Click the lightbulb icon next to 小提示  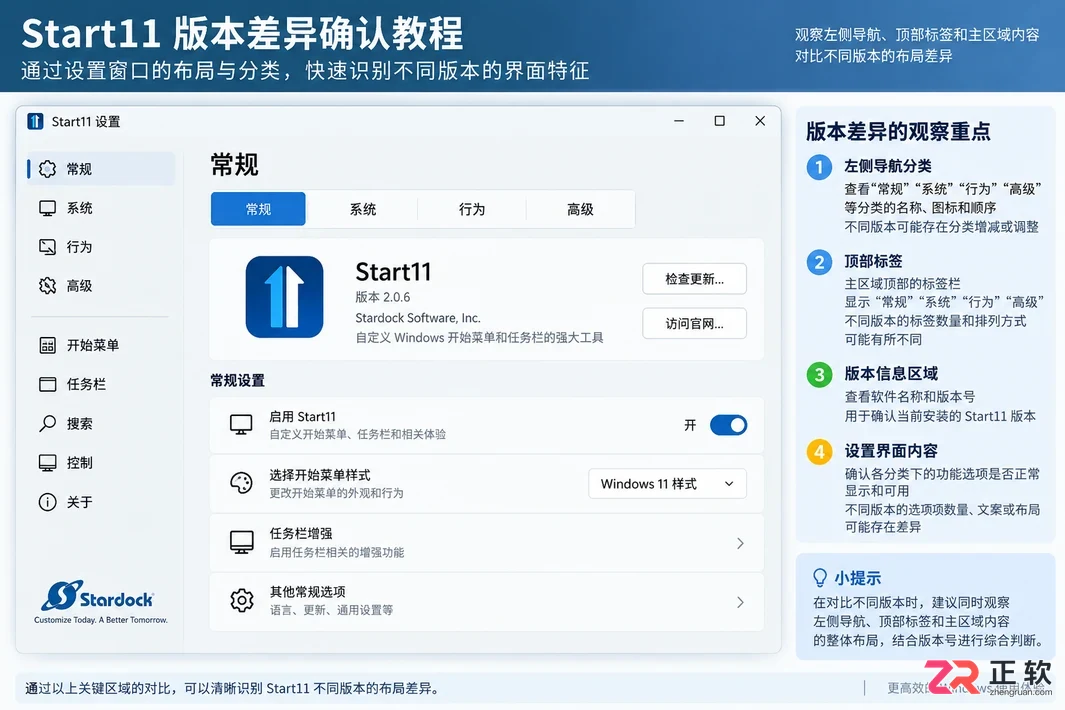[820, 578]
